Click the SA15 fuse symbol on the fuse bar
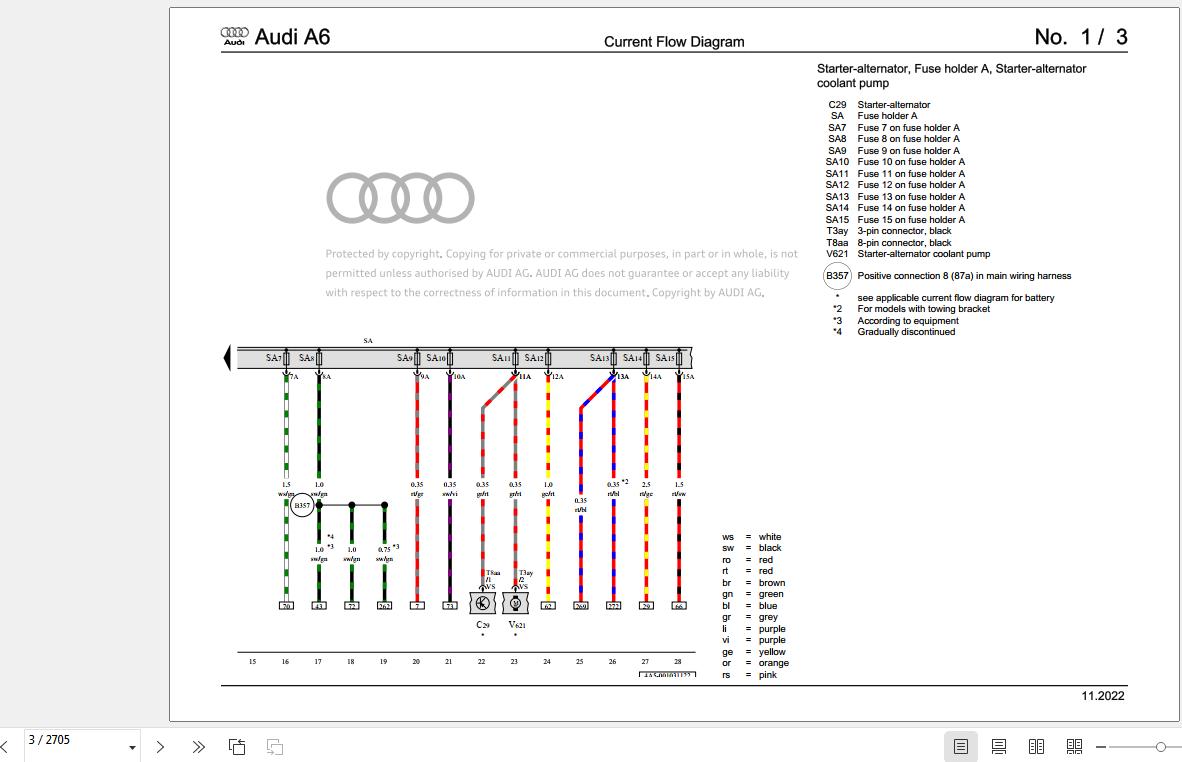Image resolution: width=1182 pixels, height=762 pixels. pyautogui.click(x=679, y=359)
